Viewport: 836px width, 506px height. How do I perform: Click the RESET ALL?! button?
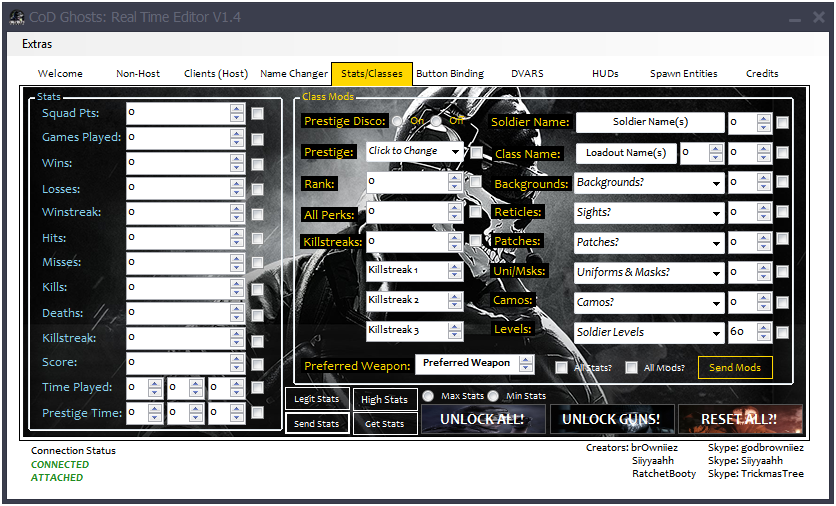[740, 419]
